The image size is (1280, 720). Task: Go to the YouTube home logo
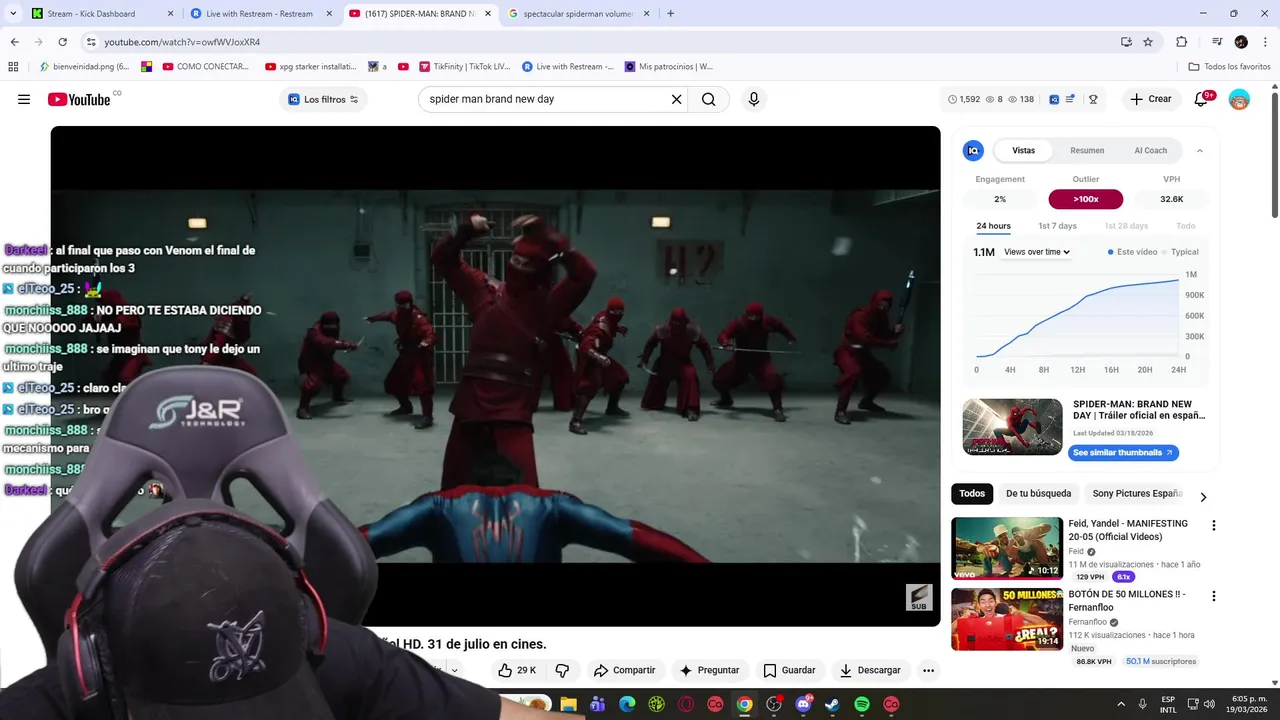point(79,99)
